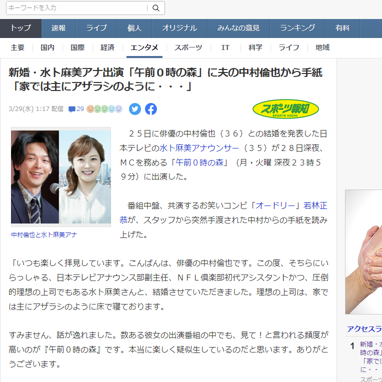This screenshot has width=382, height=382.
Task: Open the みんなの意見 tab
Action: pyautogui.click(x=238, y=28)
